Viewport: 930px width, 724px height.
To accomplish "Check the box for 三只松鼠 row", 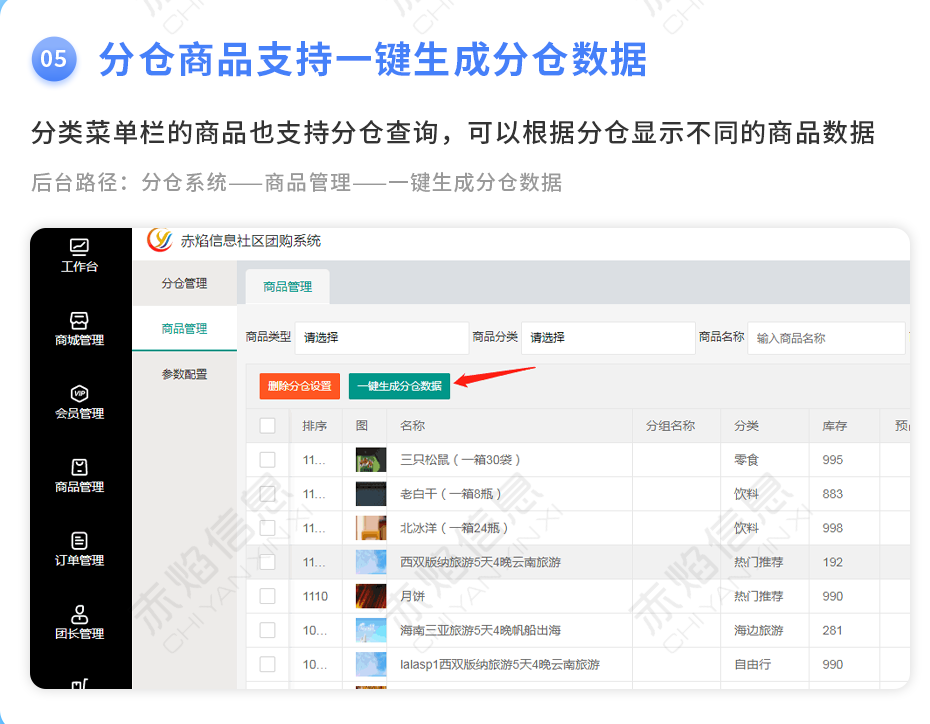I will (x=267, y=460).
